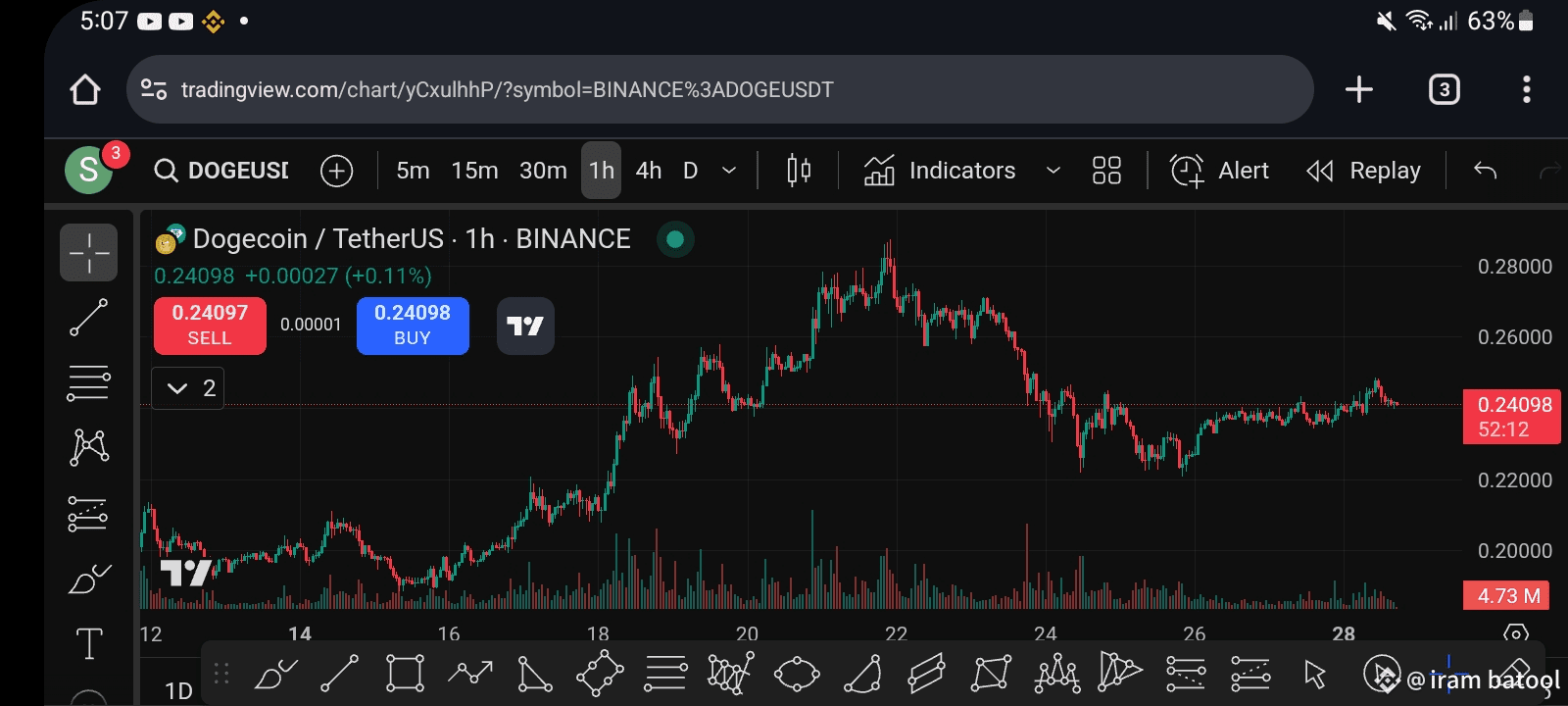
Task: Open DOGEUSD symbol search
Action: pos(221,171)
